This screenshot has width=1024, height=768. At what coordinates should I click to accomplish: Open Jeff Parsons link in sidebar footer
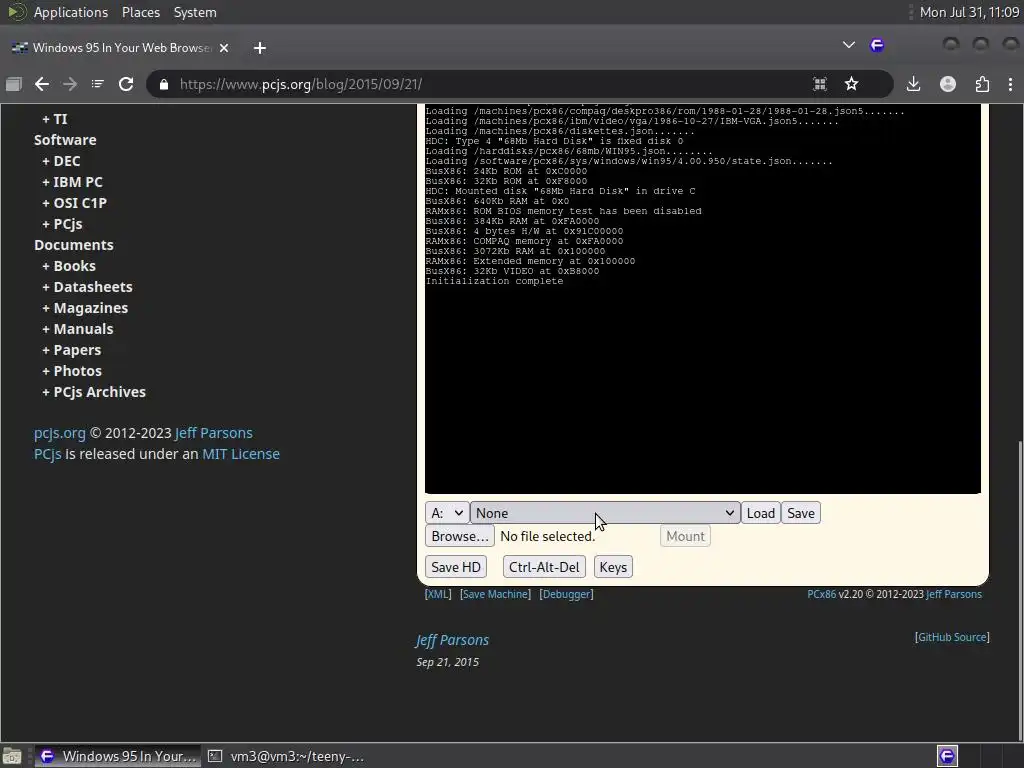click(x=214, y=433)
